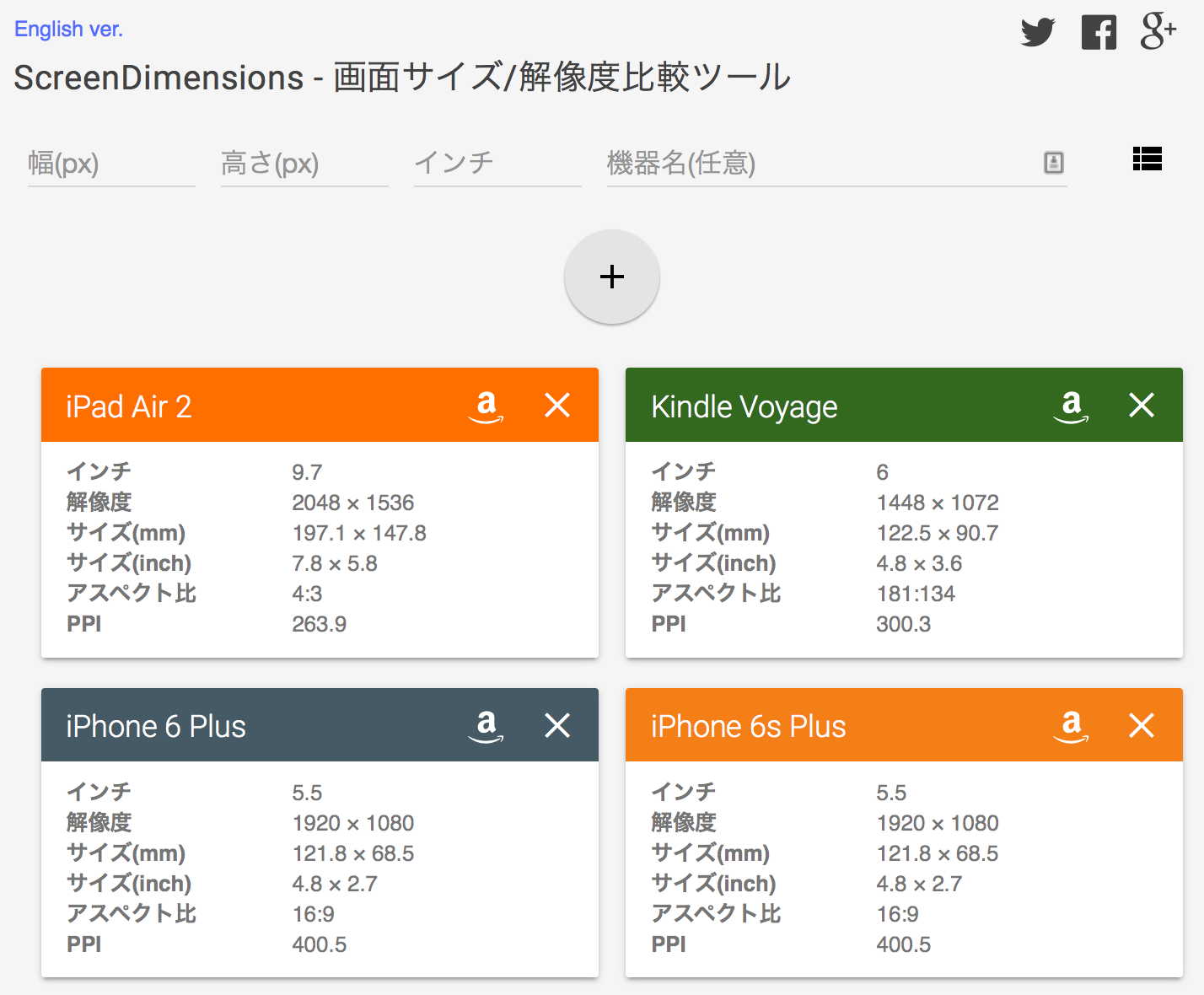Screen dimensions: 1204x995
Task: Open Amazon link on the Kindle Voyage card
Action: coord(1070,406)
